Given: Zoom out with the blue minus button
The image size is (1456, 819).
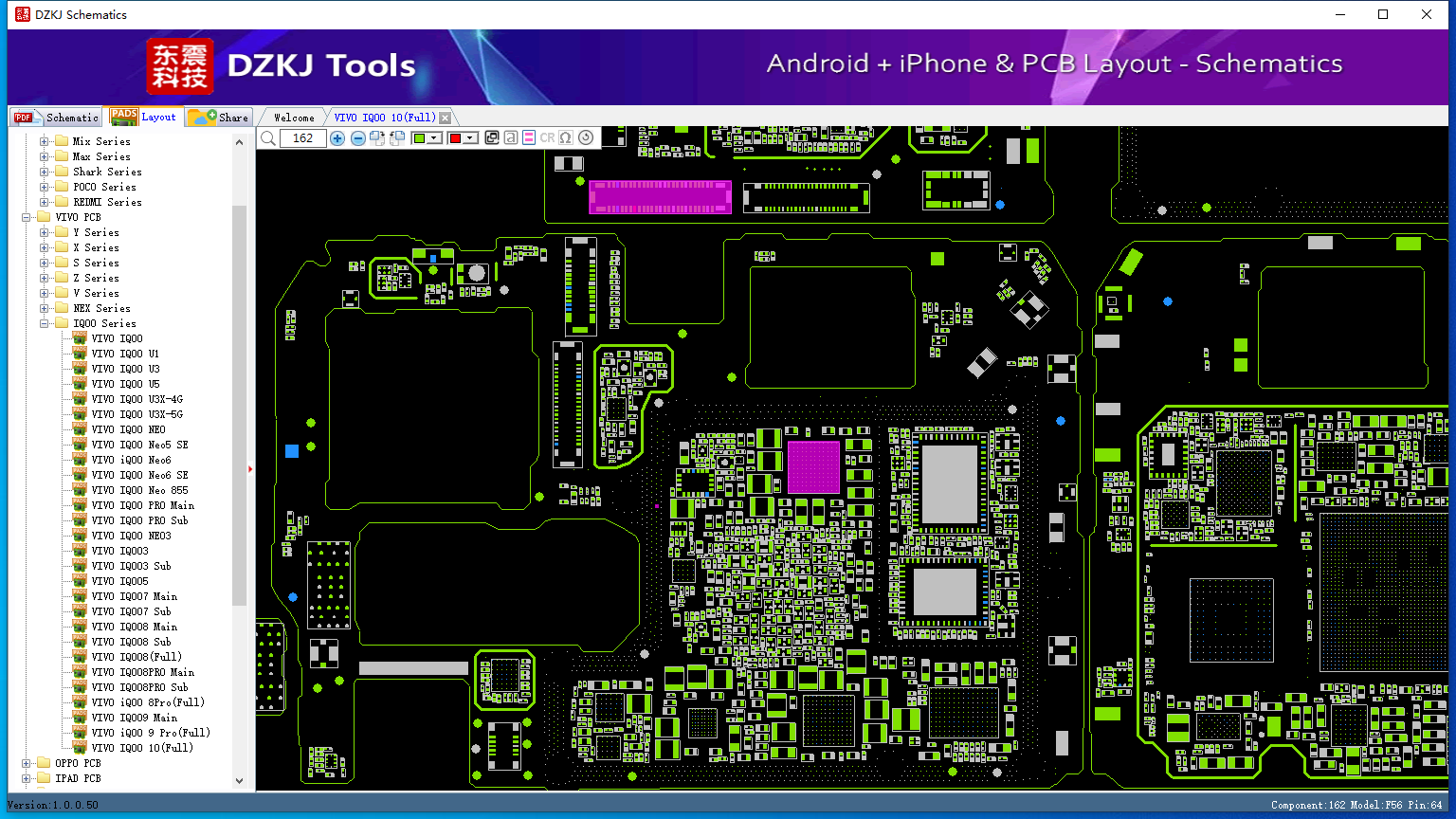Looking at the screenshot, I should pos(358,138).
